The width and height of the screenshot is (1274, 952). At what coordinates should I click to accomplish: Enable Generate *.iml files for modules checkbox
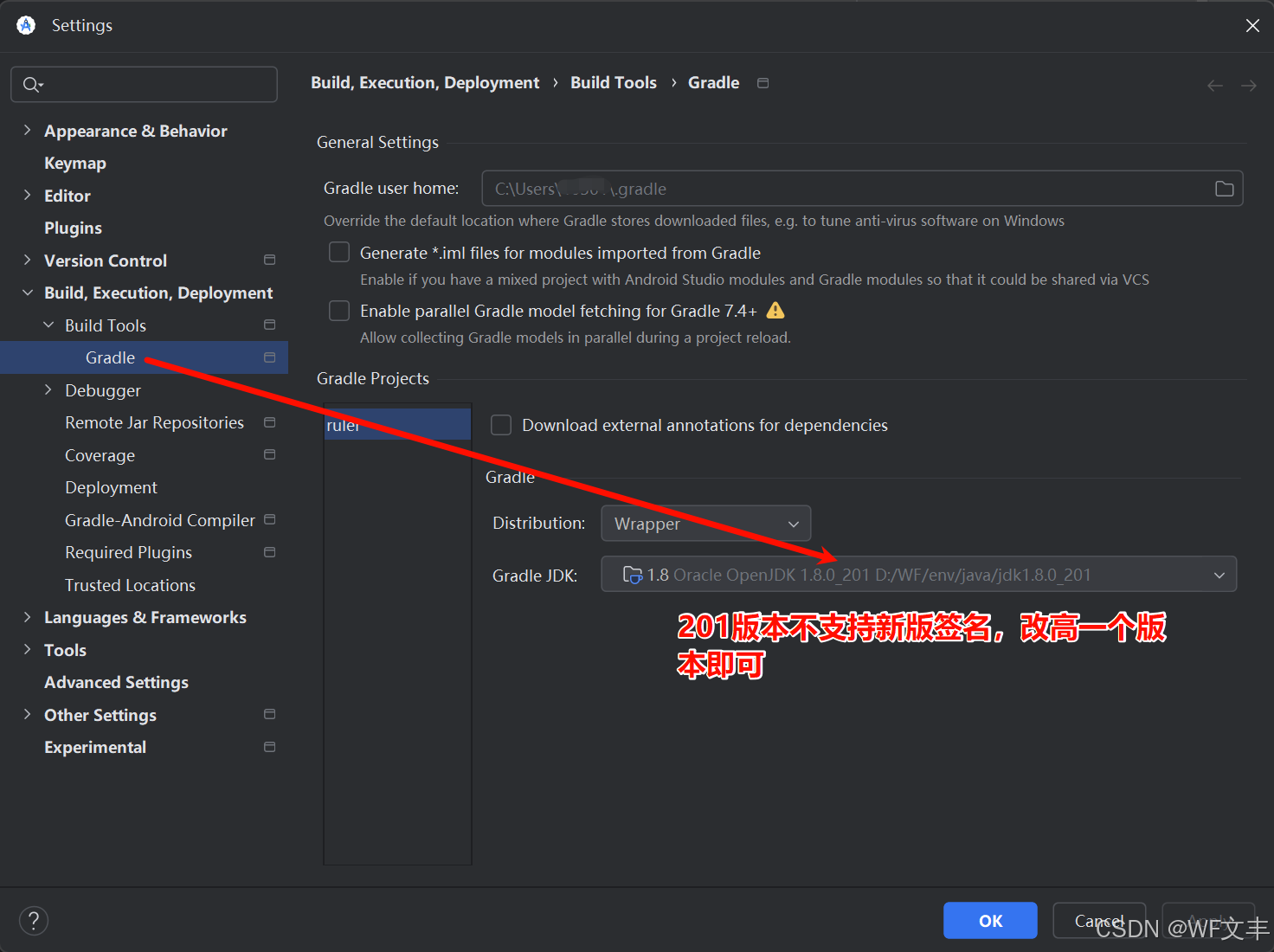339,252
